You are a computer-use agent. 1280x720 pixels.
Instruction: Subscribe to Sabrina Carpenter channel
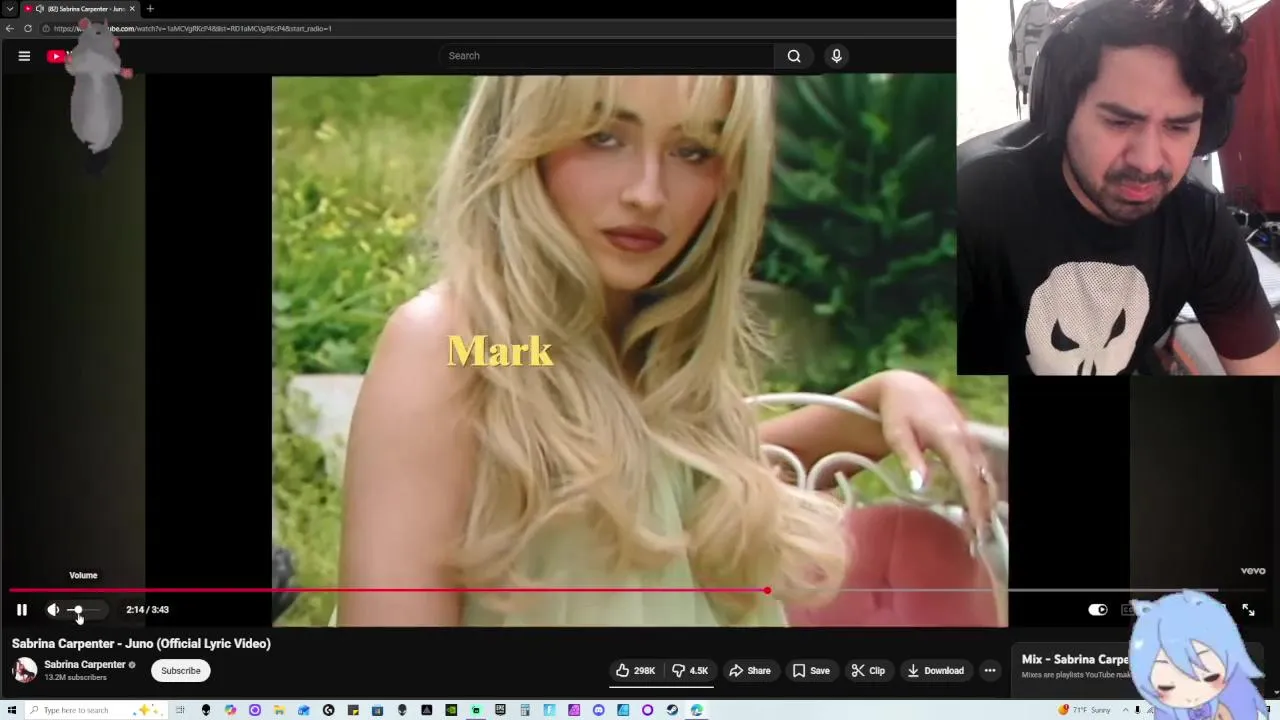181,670
